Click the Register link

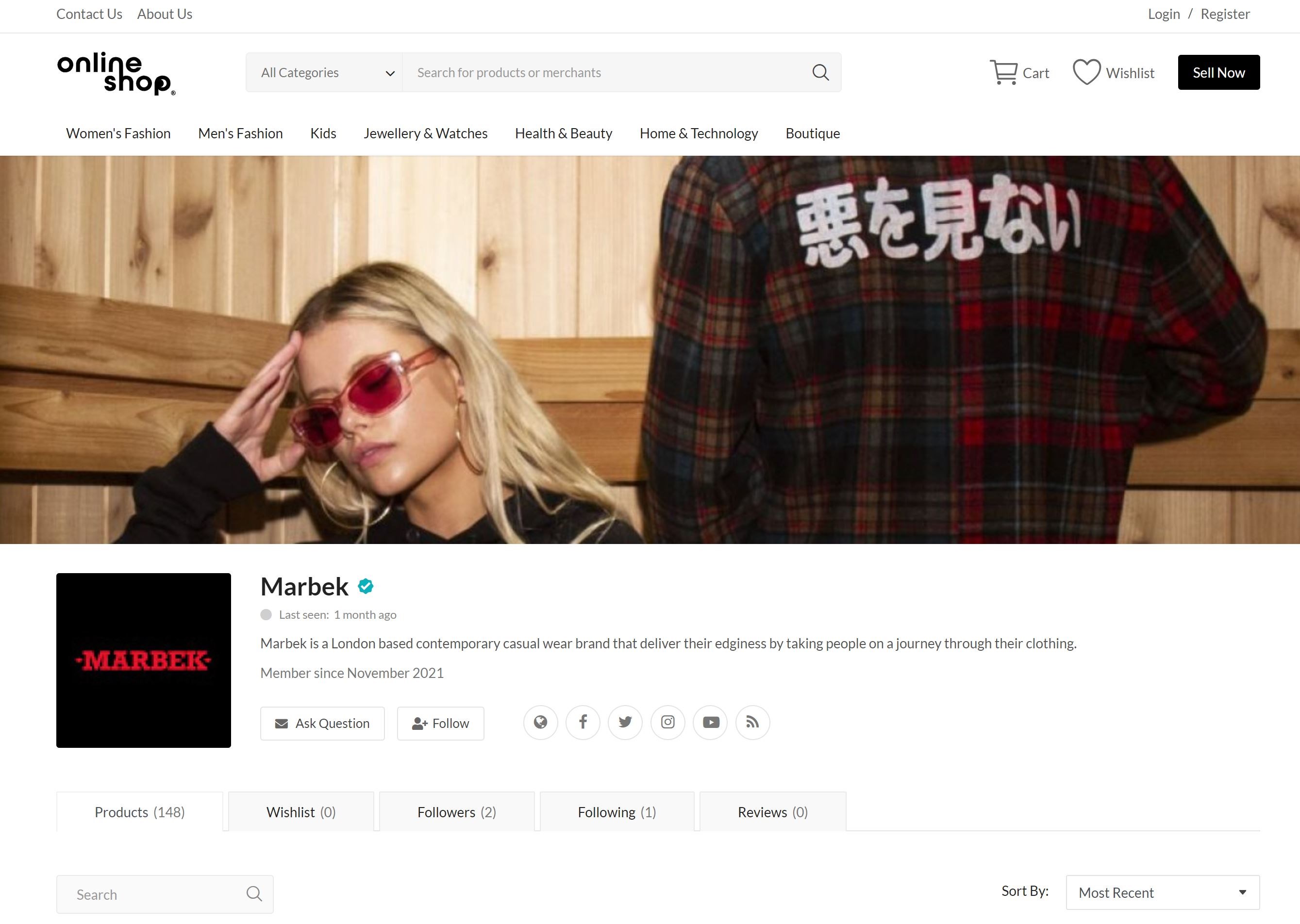(1225, 14)
